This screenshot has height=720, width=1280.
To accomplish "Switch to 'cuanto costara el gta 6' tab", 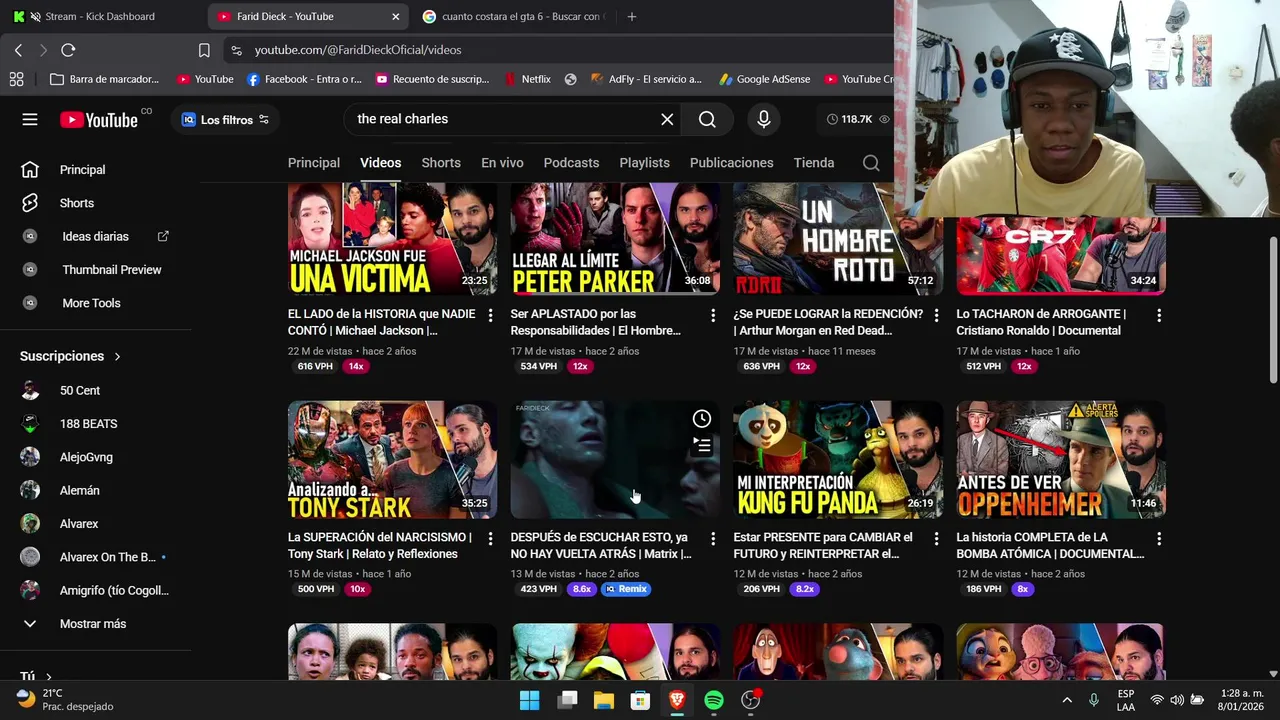I will [513, 16].
